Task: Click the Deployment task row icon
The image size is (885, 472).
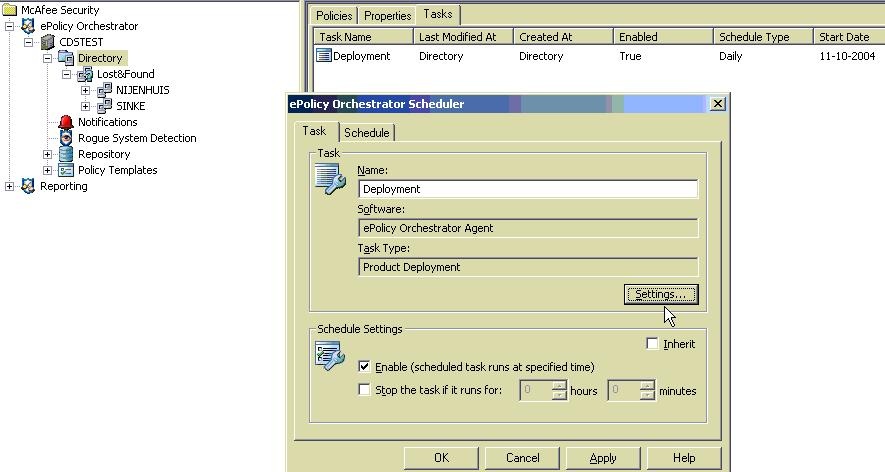Action: 323,55
